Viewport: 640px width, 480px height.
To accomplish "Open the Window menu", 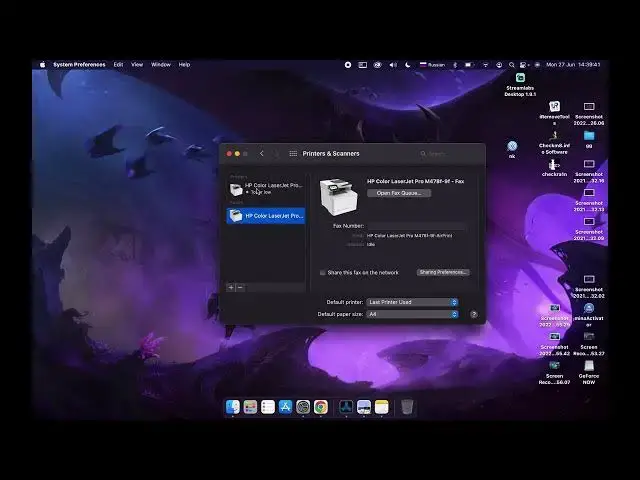I will (x=161, y=64).
